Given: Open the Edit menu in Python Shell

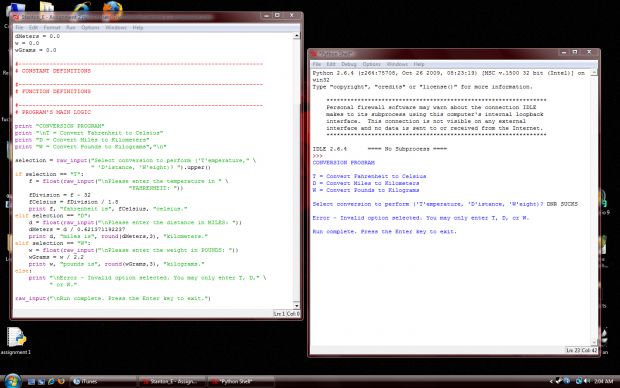Looking at the screenshot, I should (331, 64).
